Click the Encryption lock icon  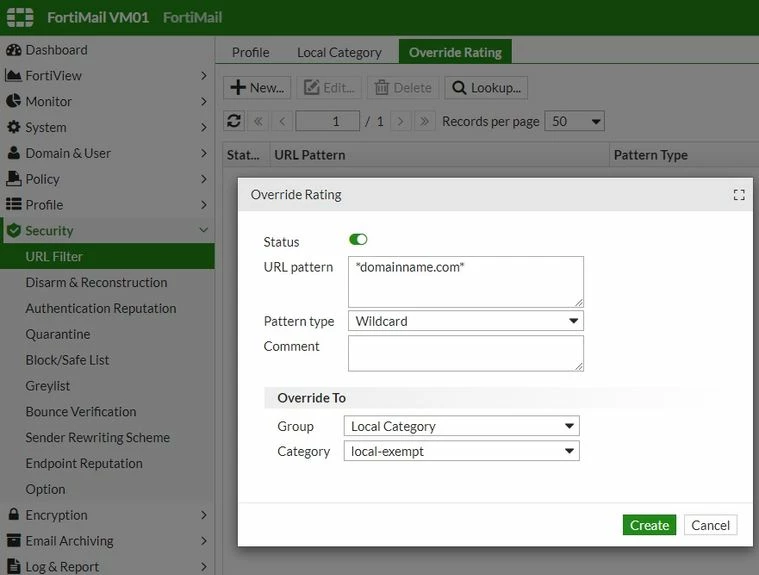click(14, 514)
